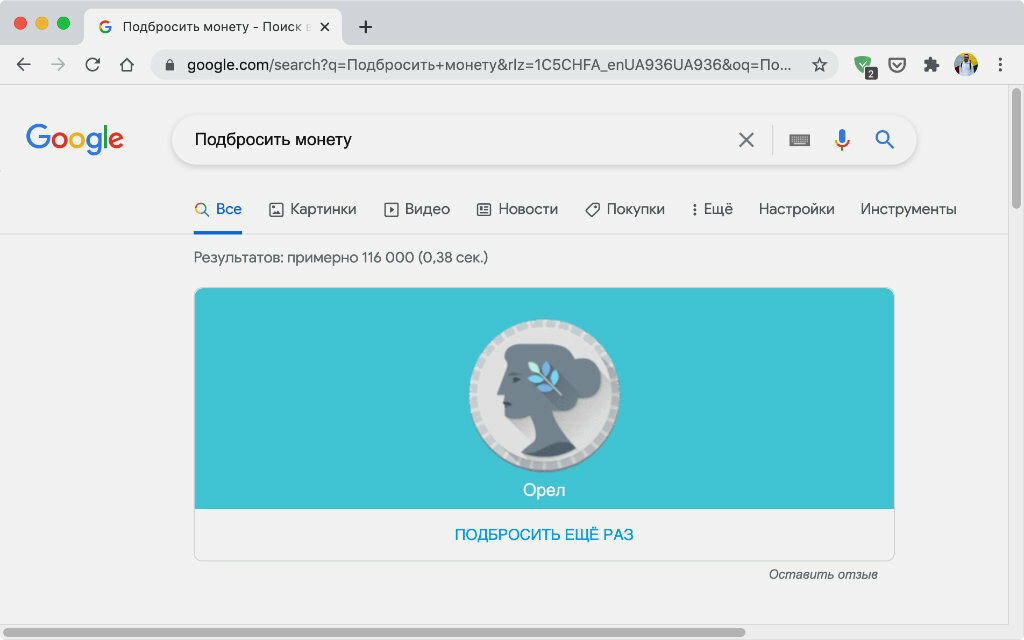
Task: Click the address bar URL
Action: [x=488, y=65]
